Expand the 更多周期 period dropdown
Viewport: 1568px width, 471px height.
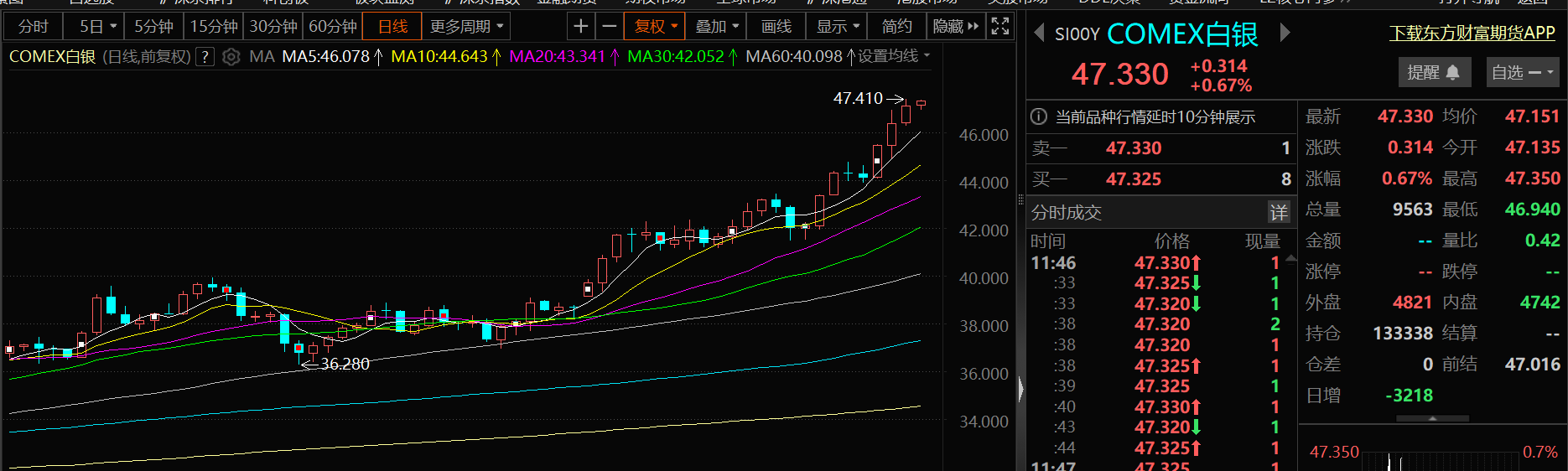(466, 27)
